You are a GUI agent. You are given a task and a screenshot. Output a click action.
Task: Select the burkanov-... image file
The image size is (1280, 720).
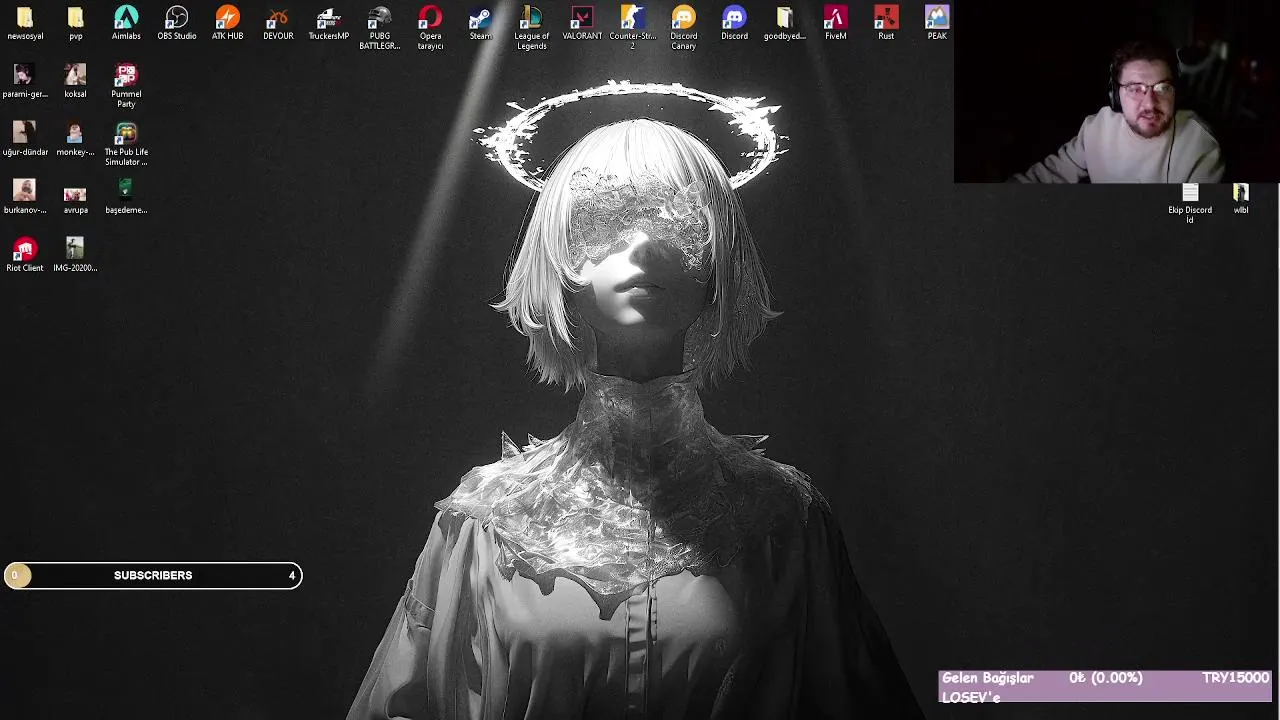25,196
